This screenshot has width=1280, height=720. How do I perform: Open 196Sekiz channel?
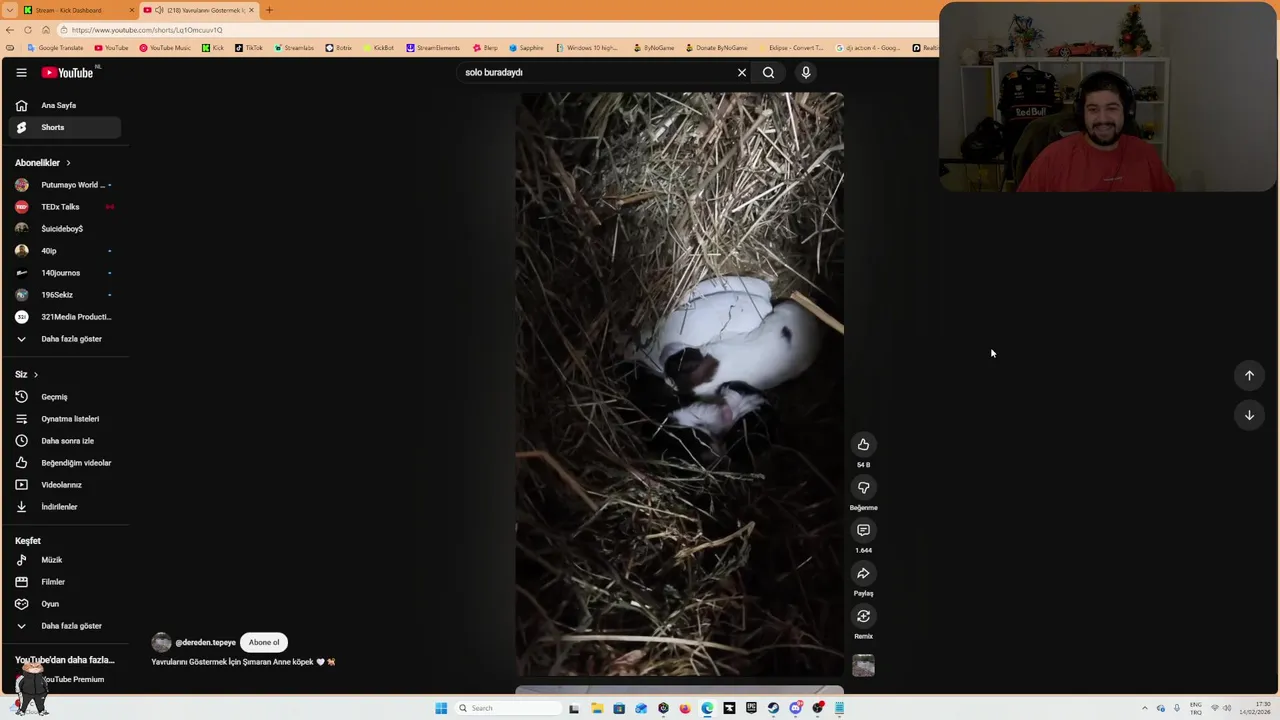[x=64, y=295]
